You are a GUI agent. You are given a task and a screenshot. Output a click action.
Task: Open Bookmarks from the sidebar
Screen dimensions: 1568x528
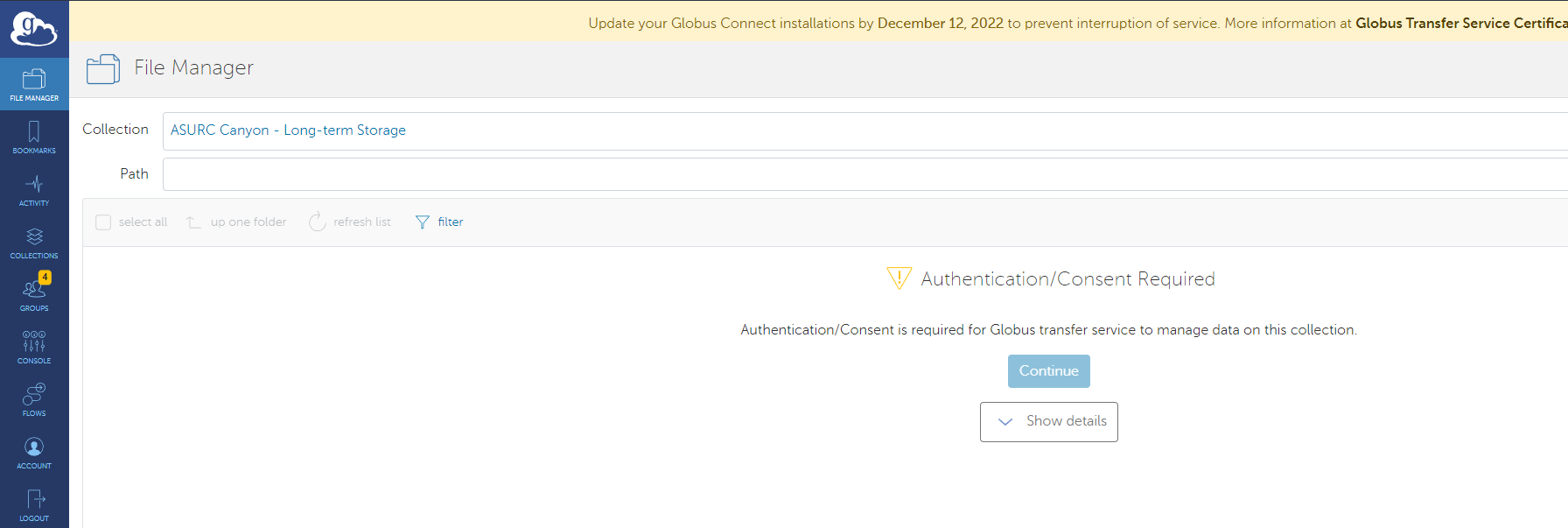[x=34, y=137]
